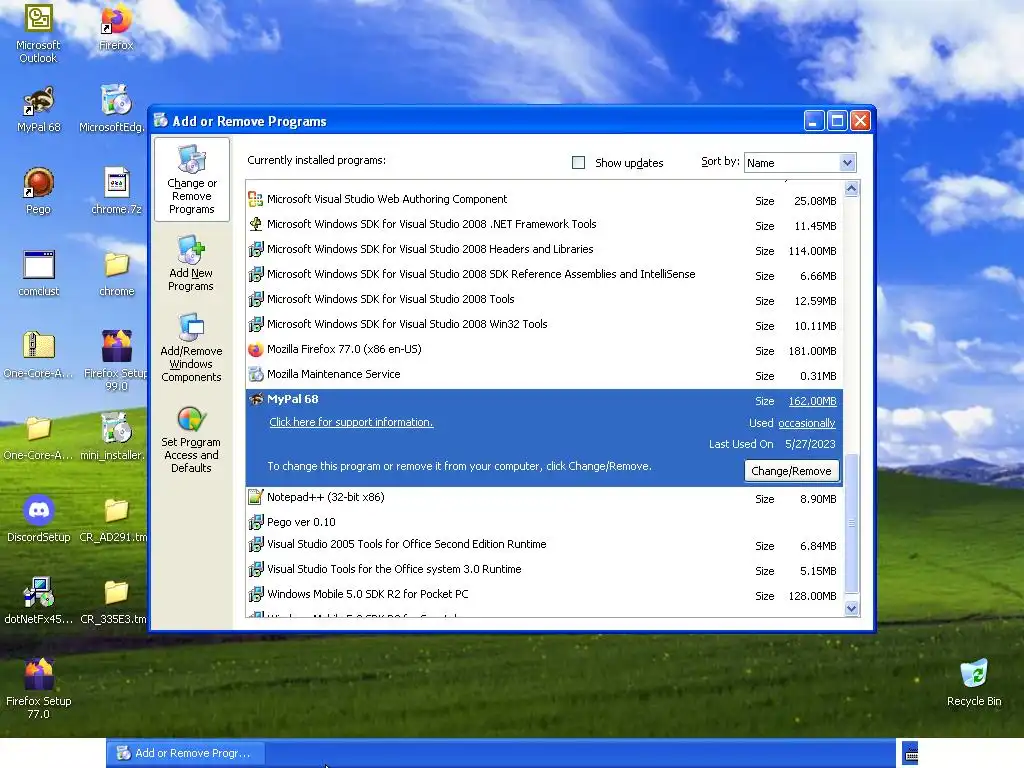Select the mini_installer desktop icon
Viewport: 1024px width, 768px height.
pyautogui.click(x=113, y=436)
